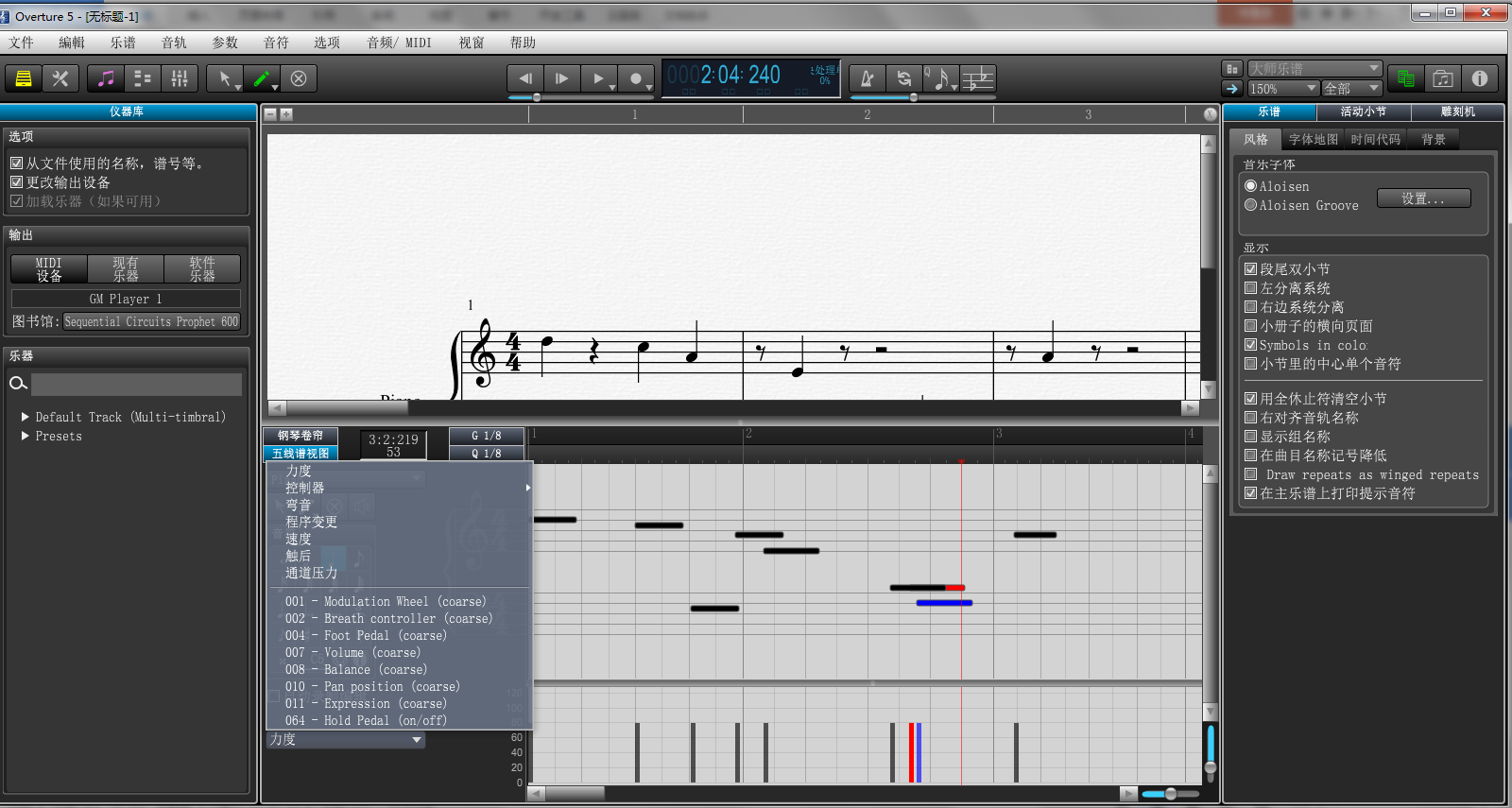Viewport: 1512px width, 808px height.
Task: Open the 150% zoom dropdown
Action: click(x=1283, y=88)
